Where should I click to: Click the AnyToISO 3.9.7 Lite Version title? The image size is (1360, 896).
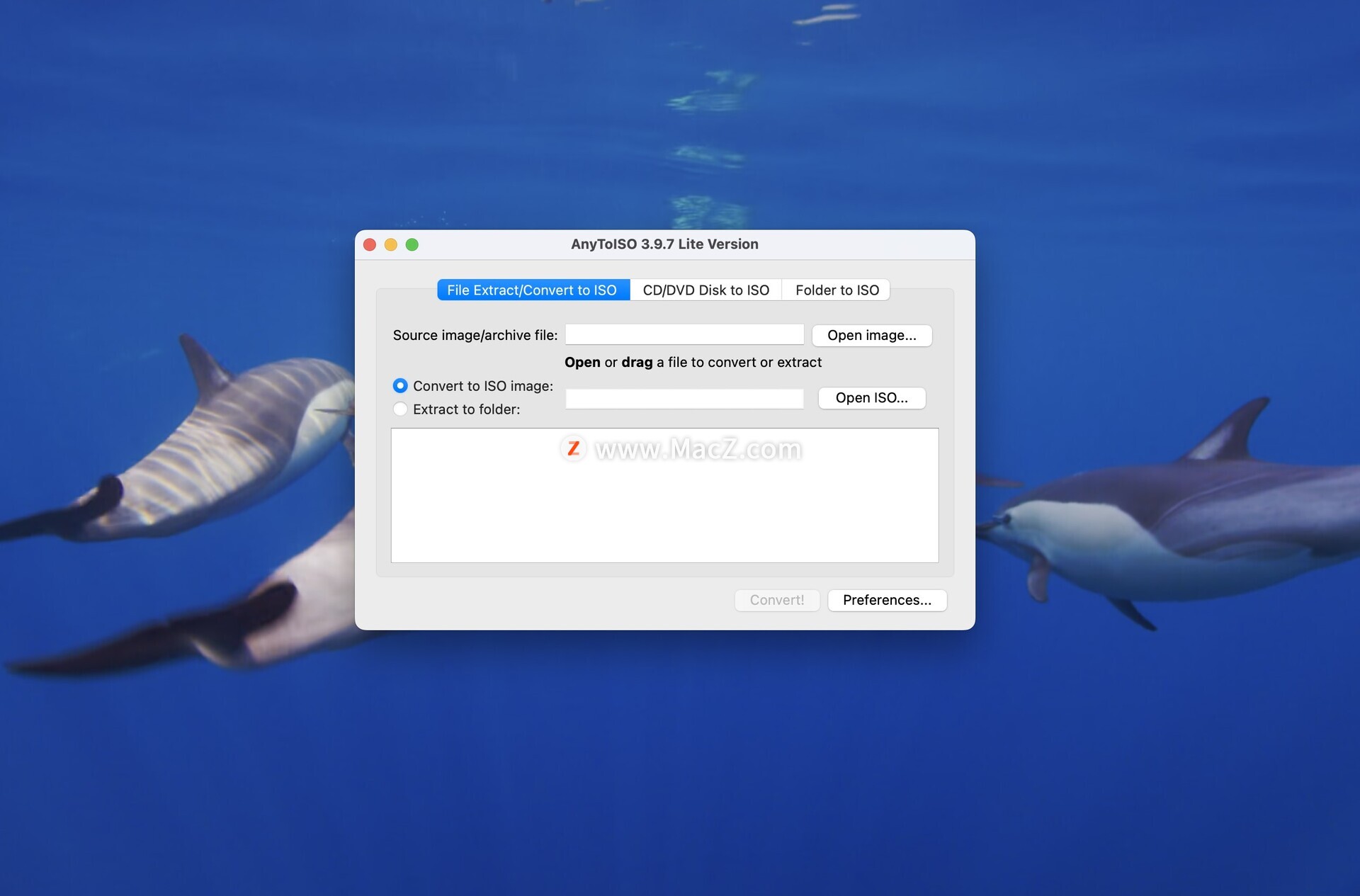[664, 244]
